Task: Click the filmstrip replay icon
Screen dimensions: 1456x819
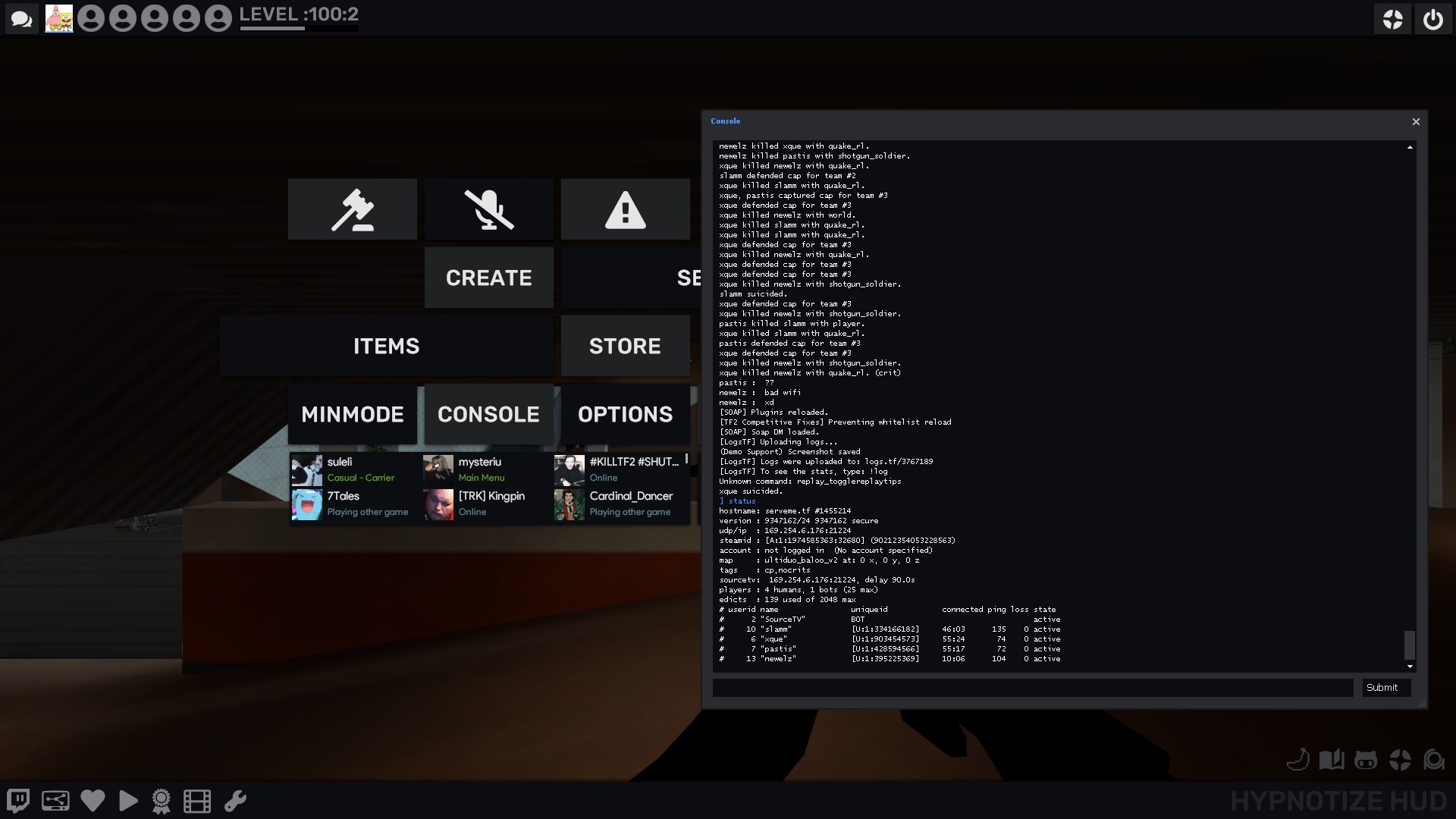Action: (x=197, y=801)
